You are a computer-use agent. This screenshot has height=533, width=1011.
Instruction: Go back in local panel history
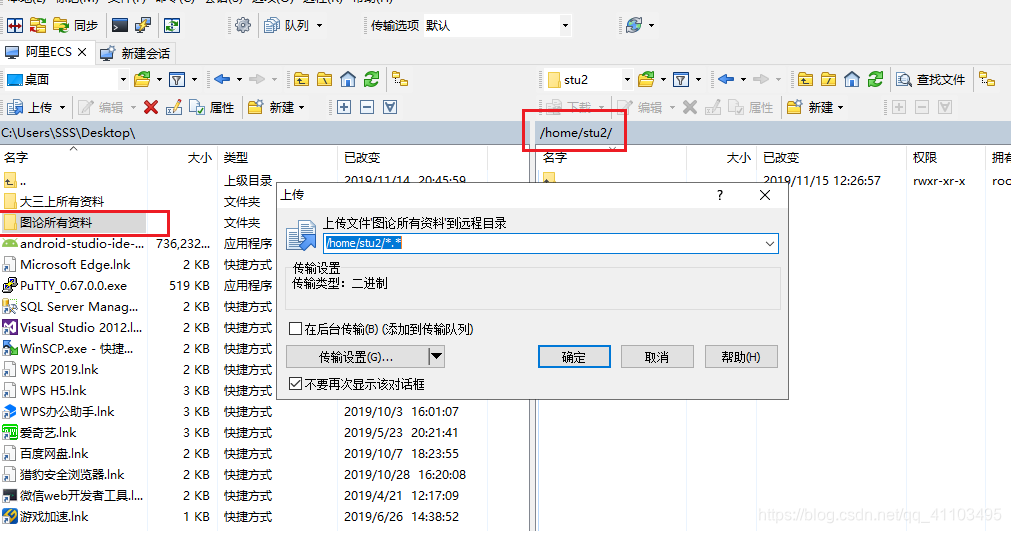point(222,80)
